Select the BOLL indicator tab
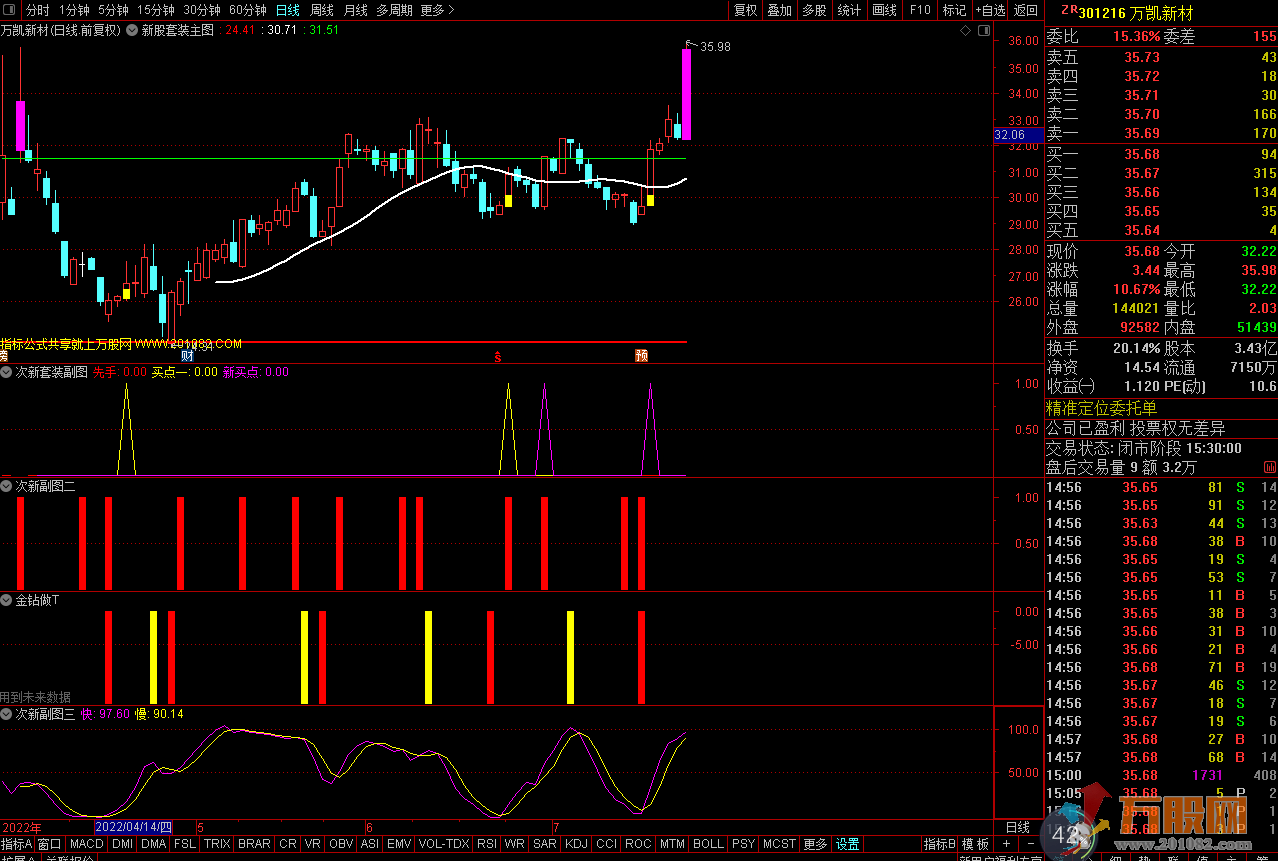This screenshot has width=1278, height=861. coord(708,844)
